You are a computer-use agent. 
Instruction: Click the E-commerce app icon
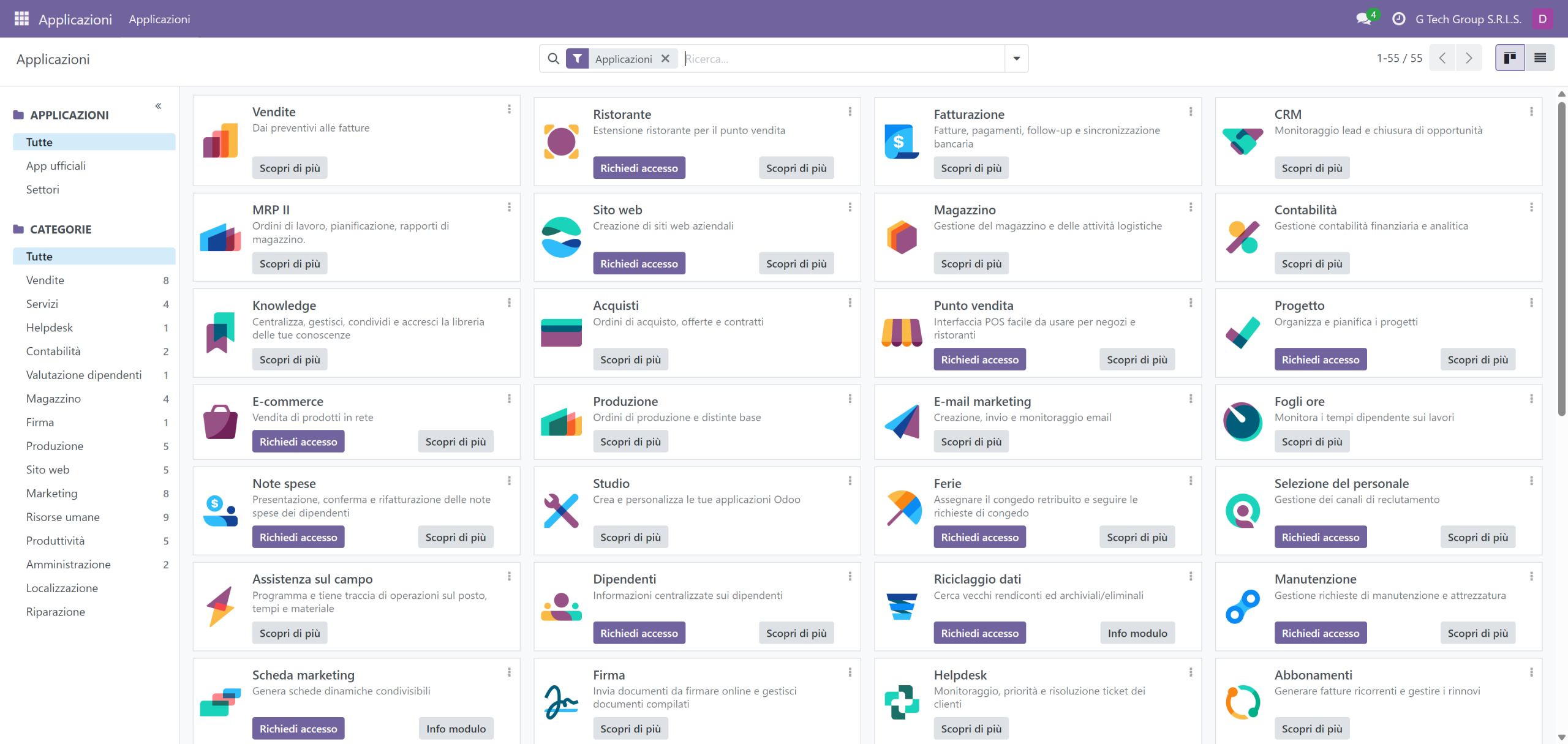point(221,421)
